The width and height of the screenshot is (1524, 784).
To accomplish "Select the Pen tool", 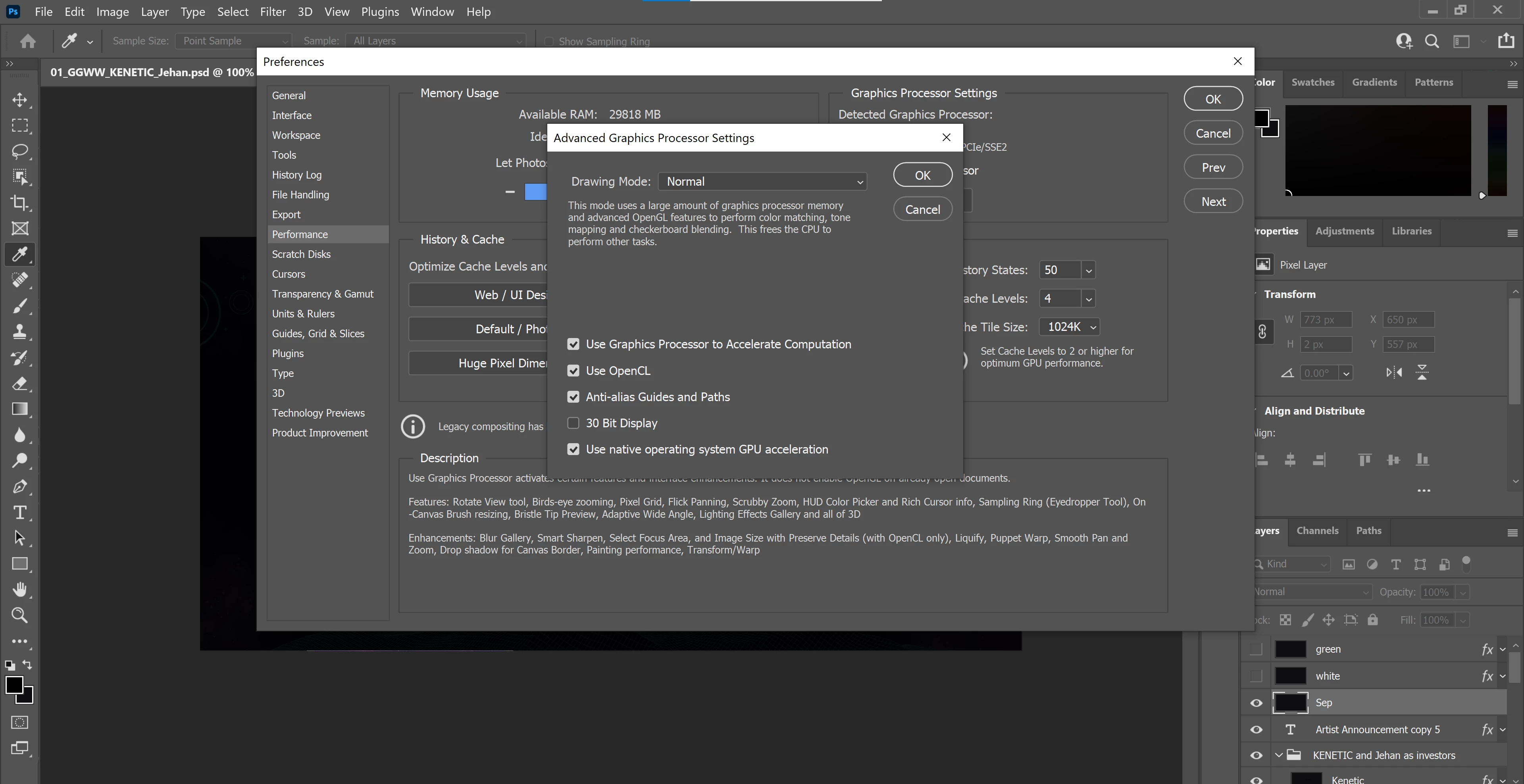I will point(19,486).
